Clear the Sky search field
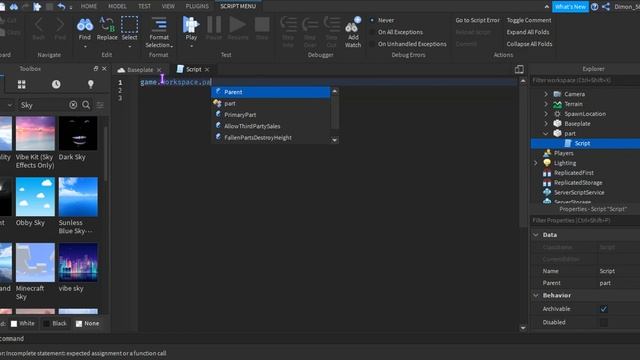The image size is (640, 360). tap(73, 105)
